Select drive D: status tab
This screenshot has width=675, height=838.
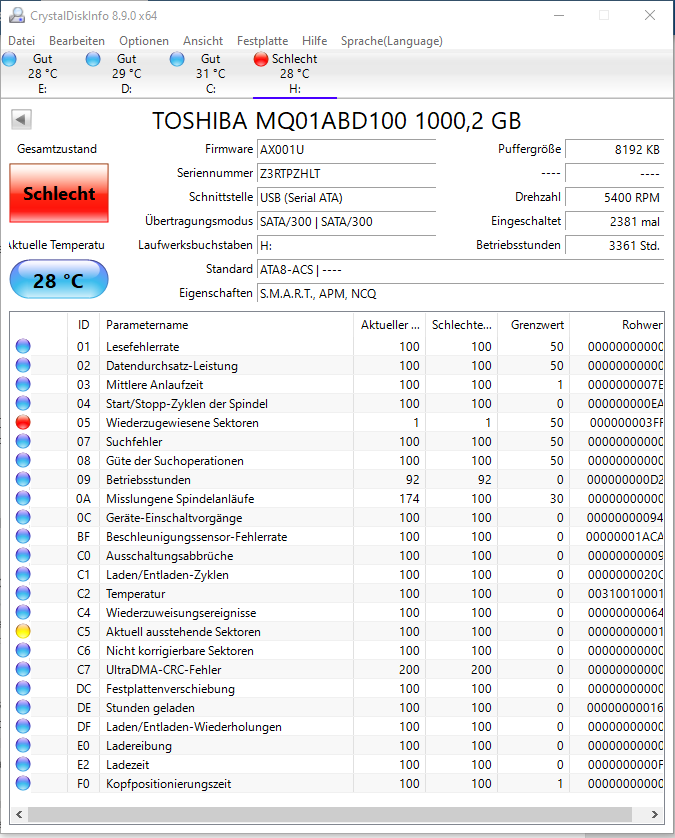(x=126, y=74)
